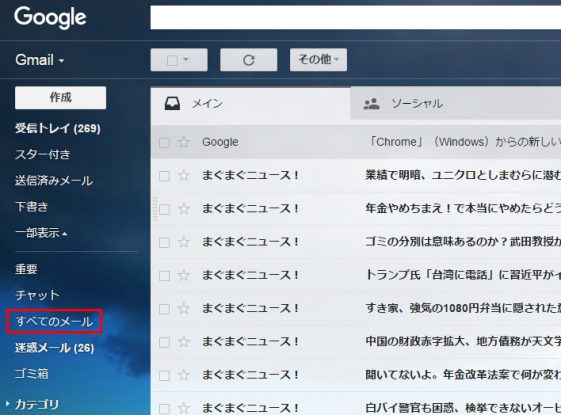Star the 聞いてないよ 年金改革法案 email
Image resolution: width=561 pixels, height=415 pixels.
click(184, 375)
